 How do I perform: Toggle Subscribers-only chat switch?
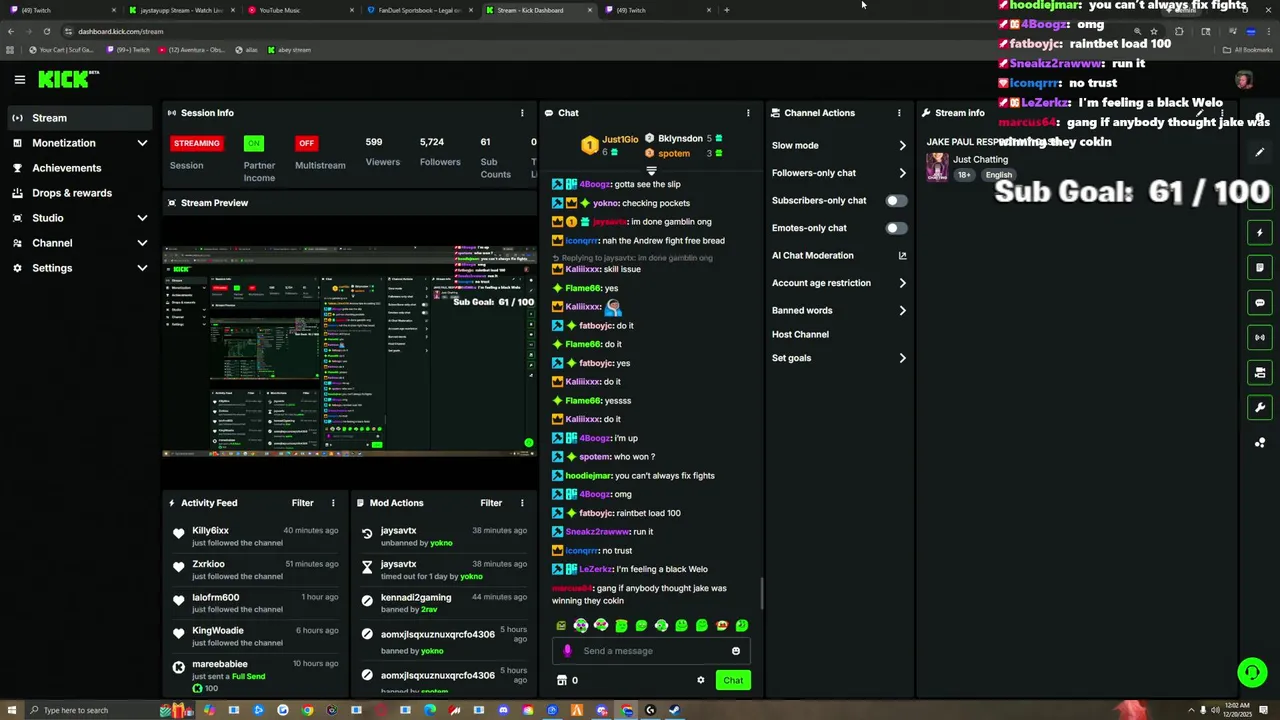tap(896, 201)
